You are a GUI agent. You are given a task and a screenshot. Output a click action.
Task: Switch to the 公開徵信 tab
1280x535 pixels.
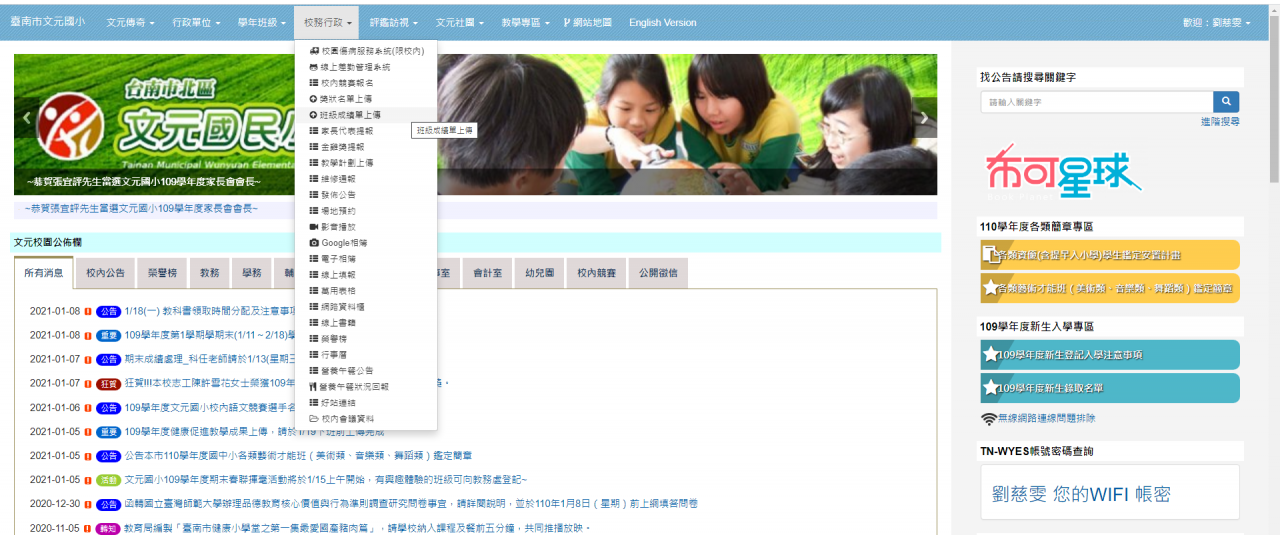(658, 273)
